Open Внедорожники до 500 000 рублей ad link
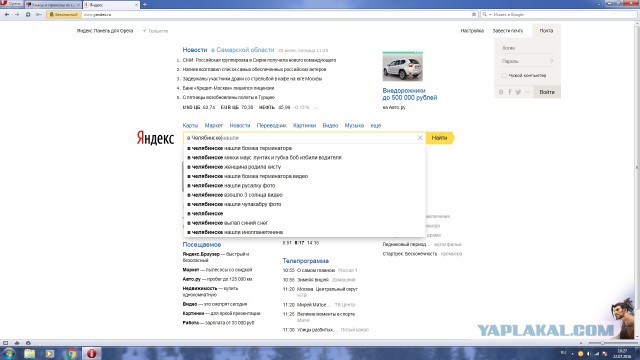640x360 pixels. 409,94
